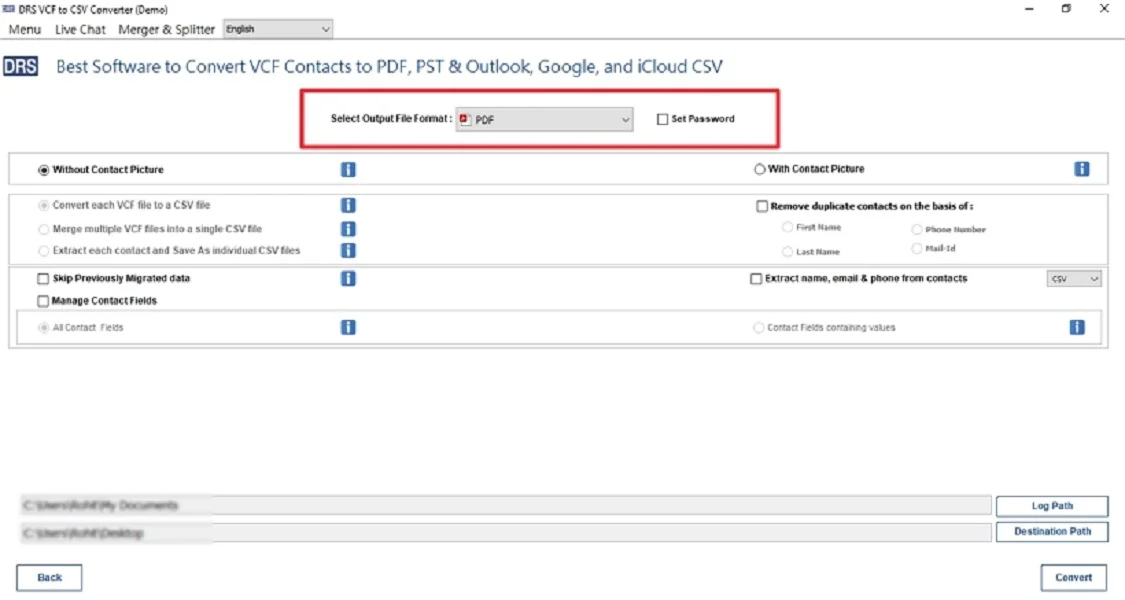Open info for Convert each VCF file option

click(x=348, y=205)
